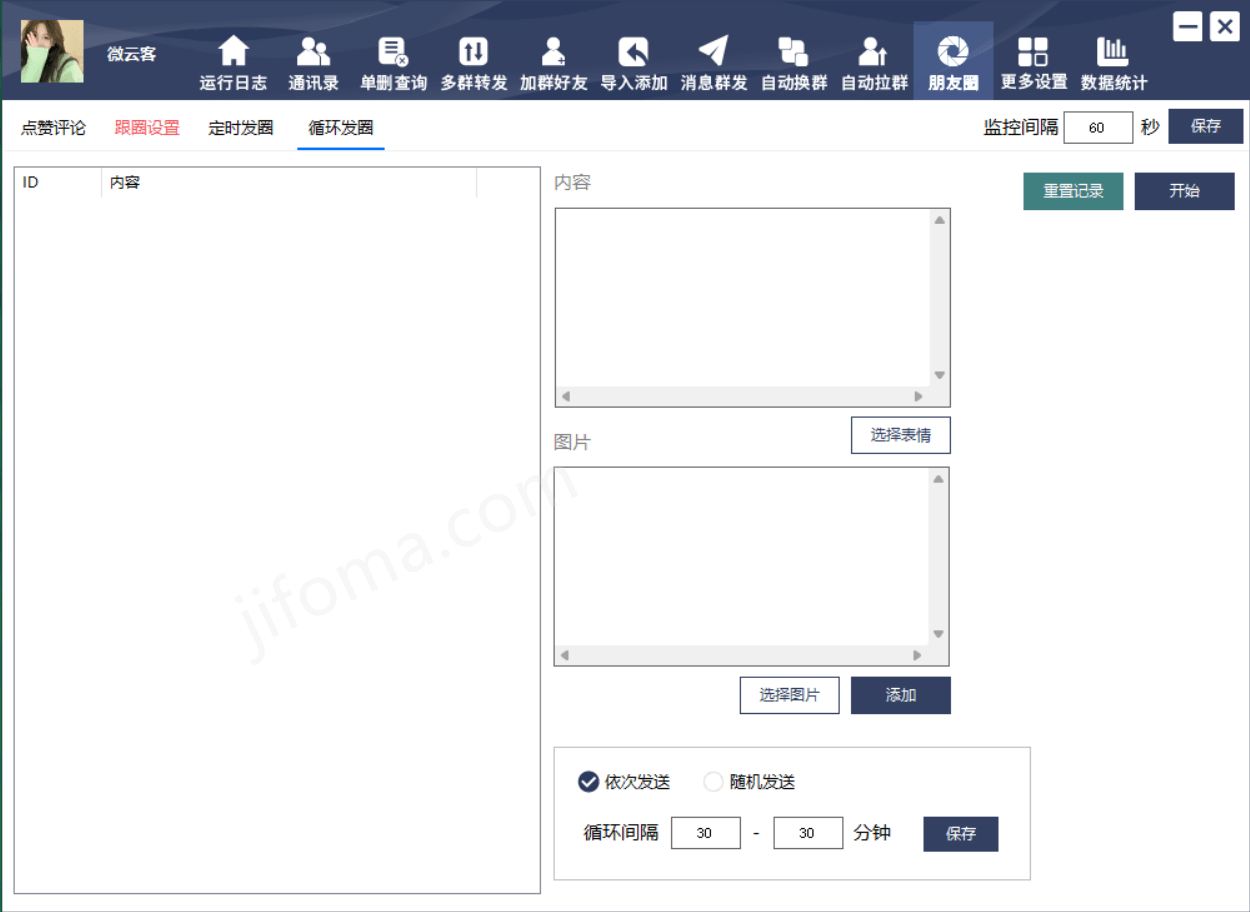Click the 选择表情 button
This screenshot has width=1250, height=912.
click(900, 435)
